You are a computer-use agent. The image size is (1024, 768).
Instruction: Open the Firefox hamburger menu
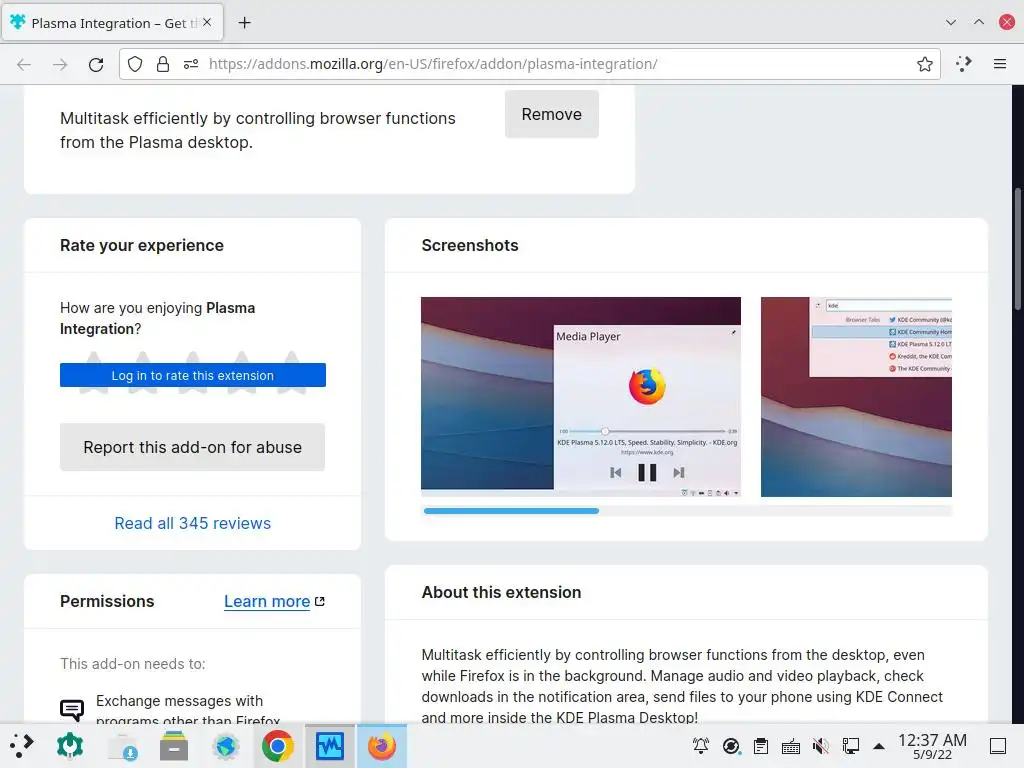point(1000,64)
